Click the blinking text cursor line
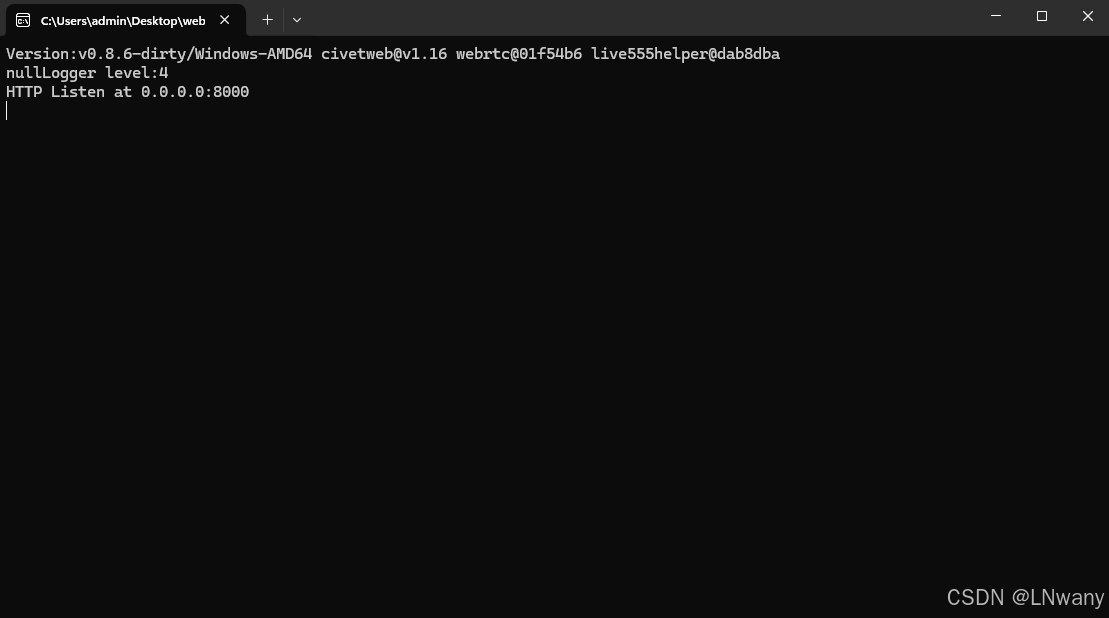This screenshot has height=618, width=1109. coord(7,110)
